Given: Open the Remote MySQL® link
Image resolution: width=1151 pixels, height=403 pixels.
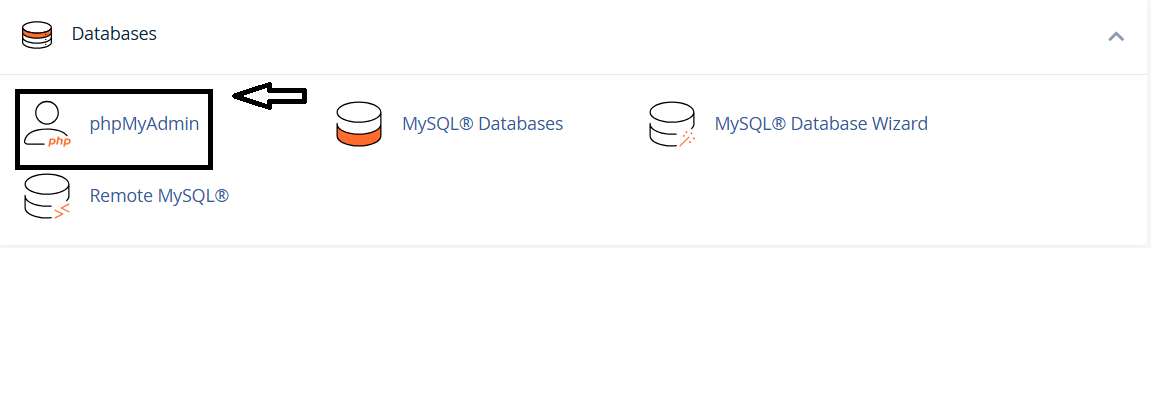Looking at the screenshot, I should pyautogui.click(x=159, y=196).
